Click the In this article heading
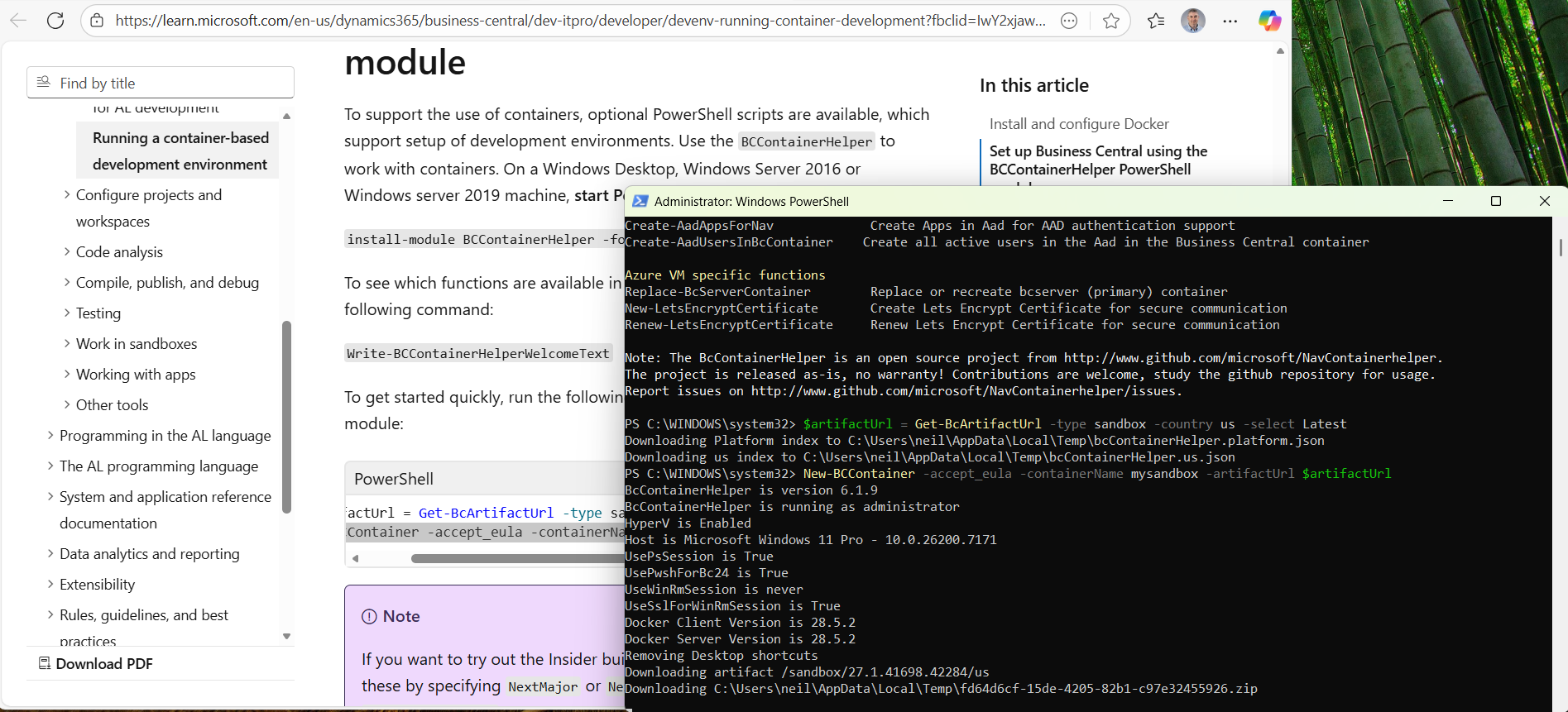Image resolution: width=1568 pixels, height=712 pixels. pyautogui.click(x=1034, y=85)
